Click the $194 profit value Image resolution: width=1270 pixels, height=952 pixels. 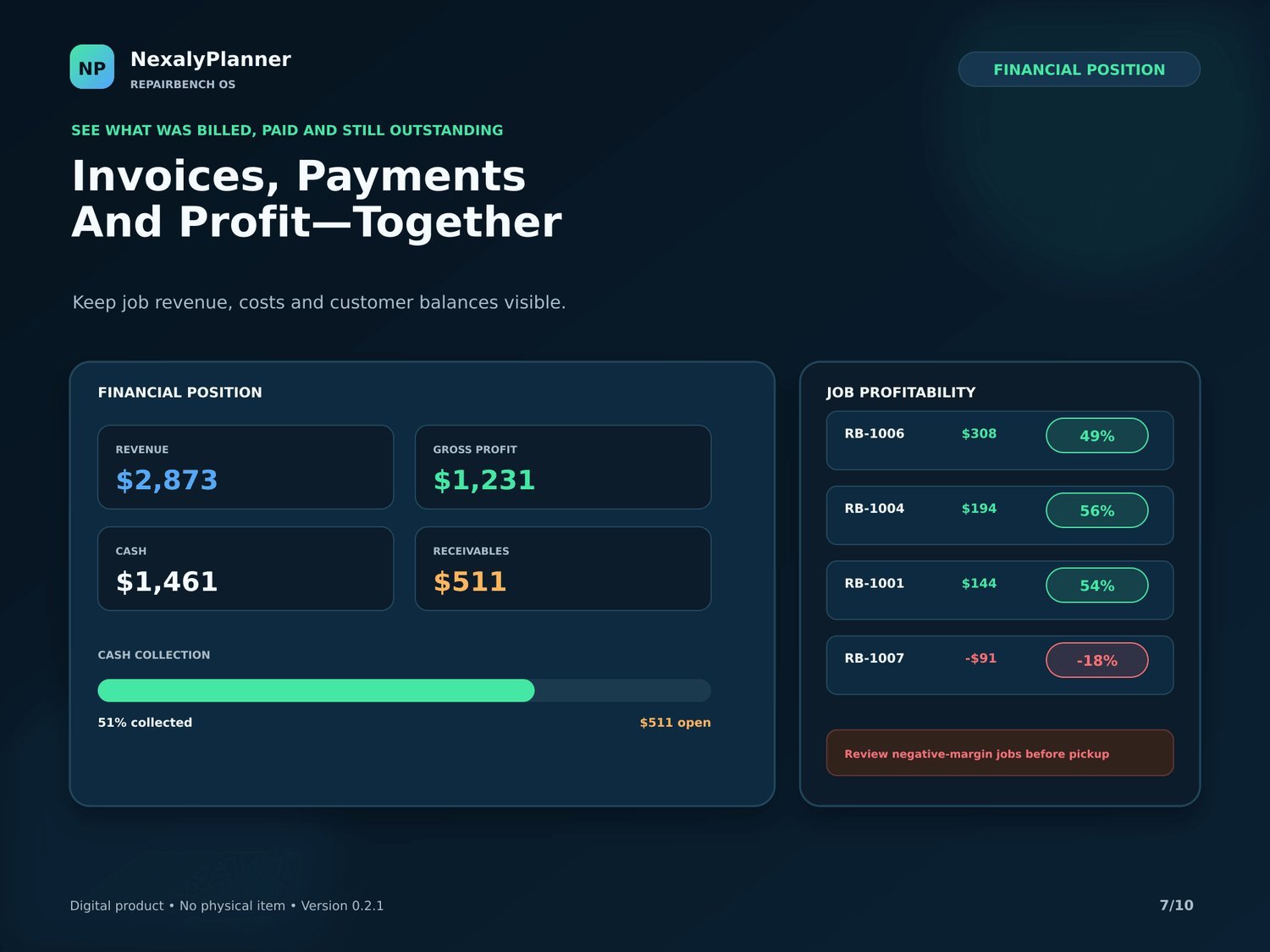(x=979, y=509)
